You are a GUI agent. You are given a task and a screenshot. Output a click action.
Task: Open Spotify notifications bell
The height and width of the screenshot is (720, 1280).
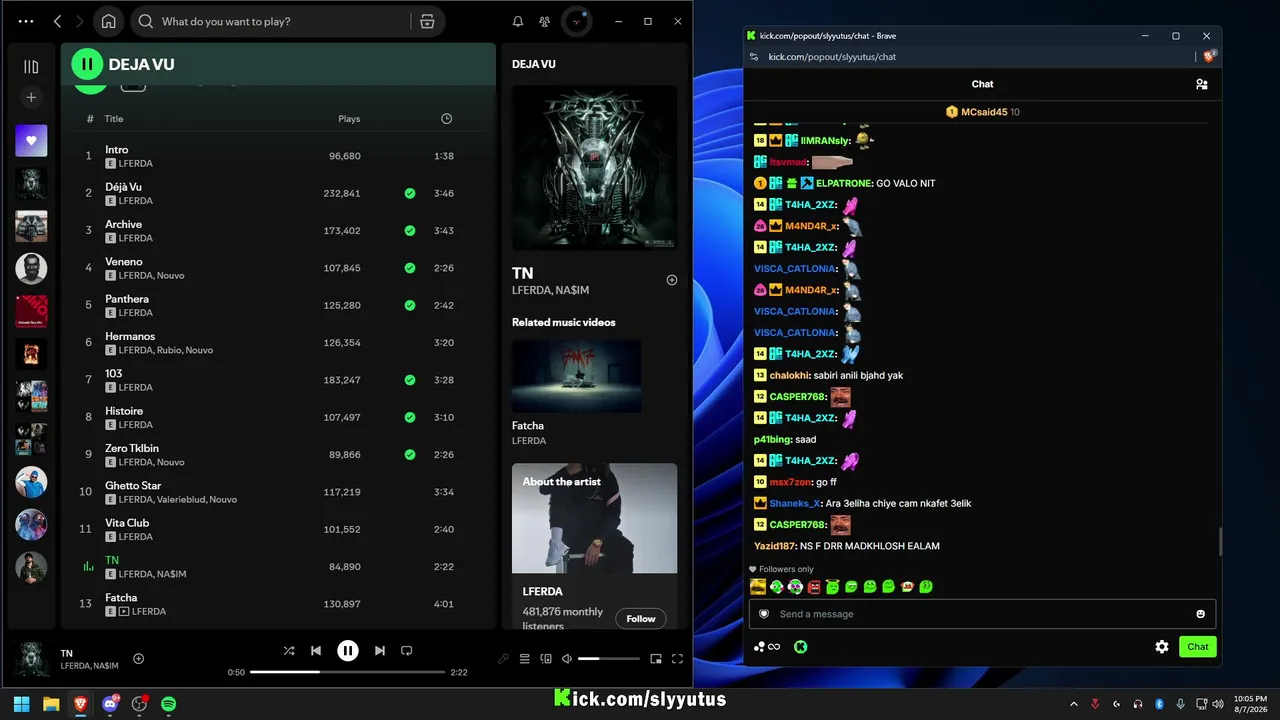(518, 21)
